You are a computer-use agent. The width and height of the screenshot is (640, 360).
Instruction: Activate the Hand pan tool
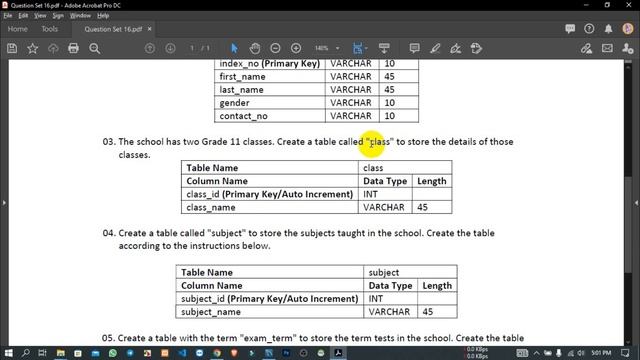pos(255,48)
